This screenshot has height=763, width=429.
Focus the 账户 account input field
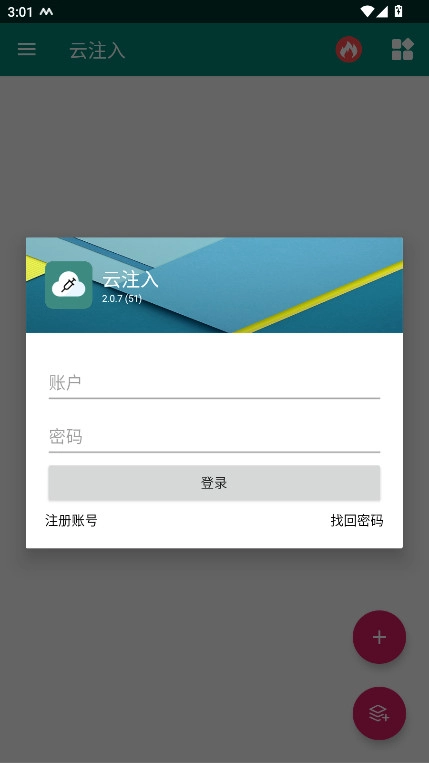click(214, 383)
